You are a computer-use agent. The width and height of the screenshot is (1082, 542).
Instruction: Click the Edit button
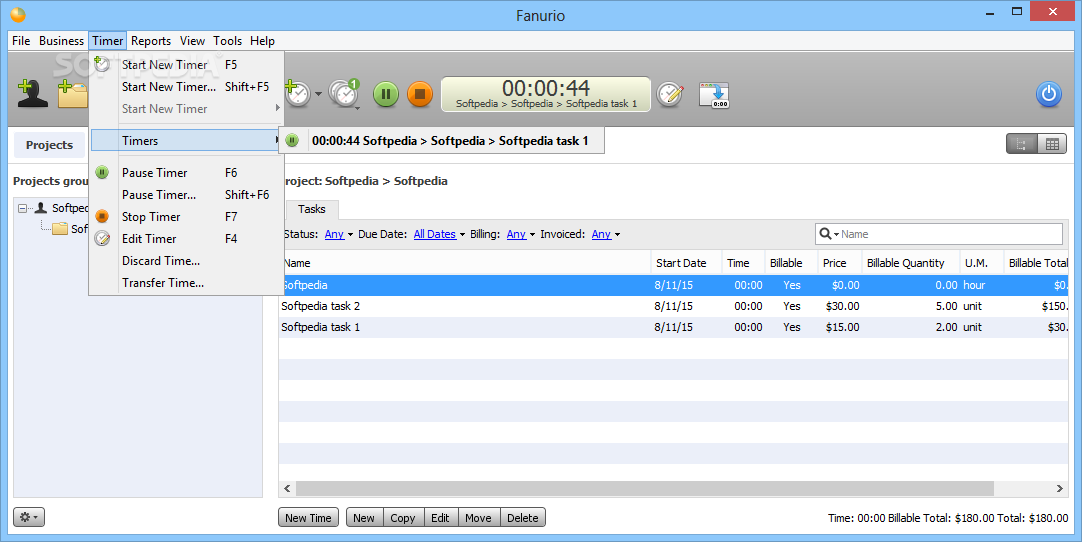tap(440, 518)
